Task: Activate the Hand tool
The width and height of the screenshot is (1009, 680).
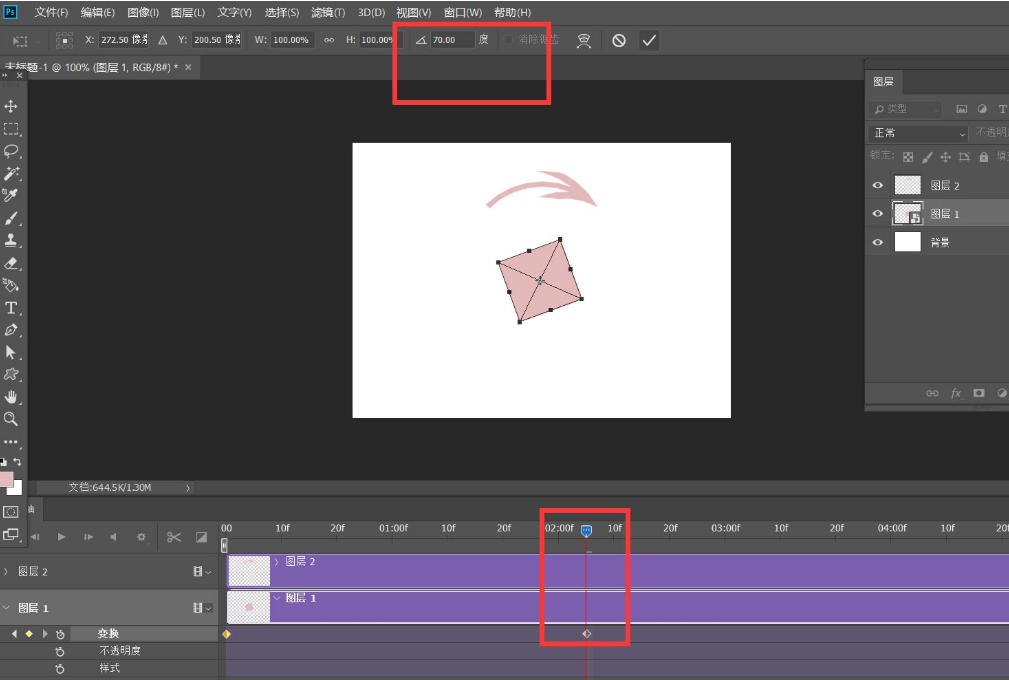Action: click(x=11, y=397)
